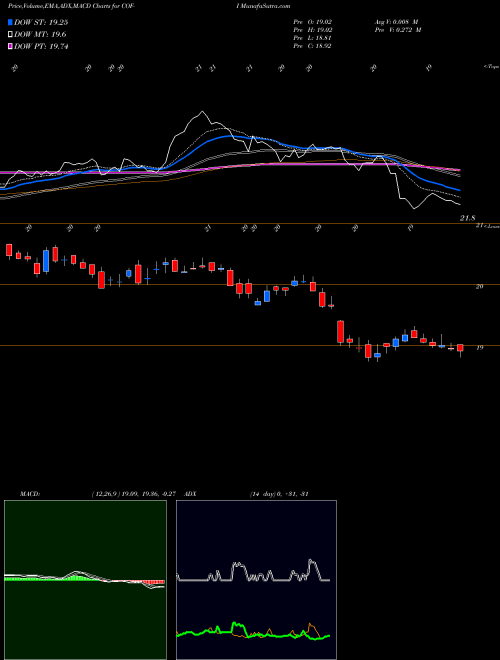
Task: Click the ADX '(14 day) 6, +31, -31' values
Action: point(279,494)
